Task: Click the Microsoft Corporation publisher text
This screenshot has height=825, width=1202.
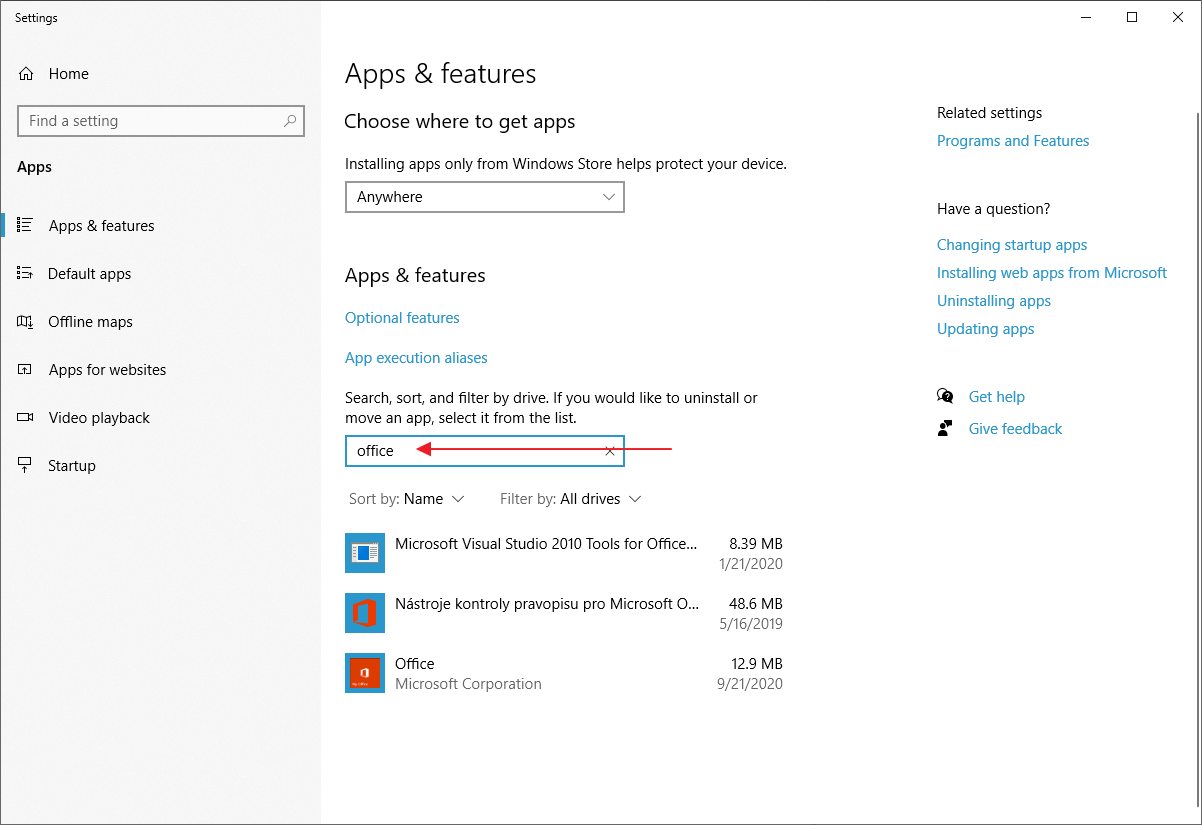Action: [x=468, y=684]
